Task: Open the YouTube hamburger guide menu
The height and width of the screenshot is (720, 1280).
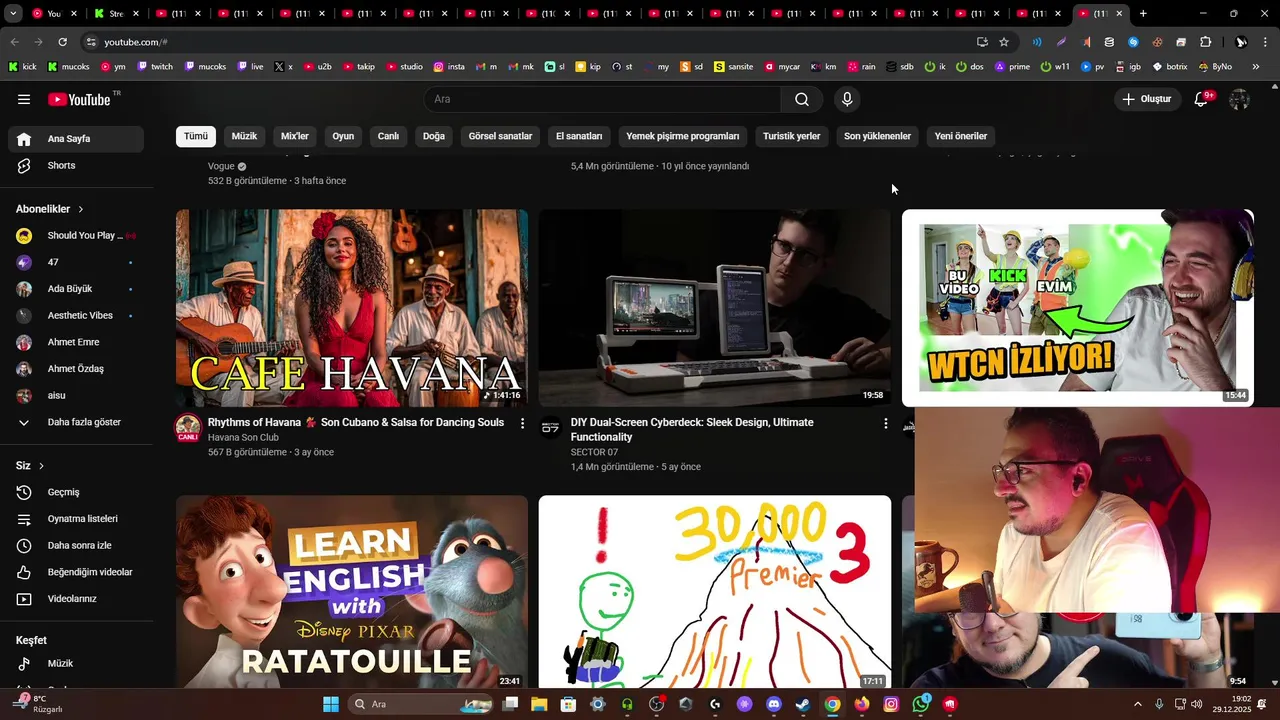Action: click(x=24, y=99)
